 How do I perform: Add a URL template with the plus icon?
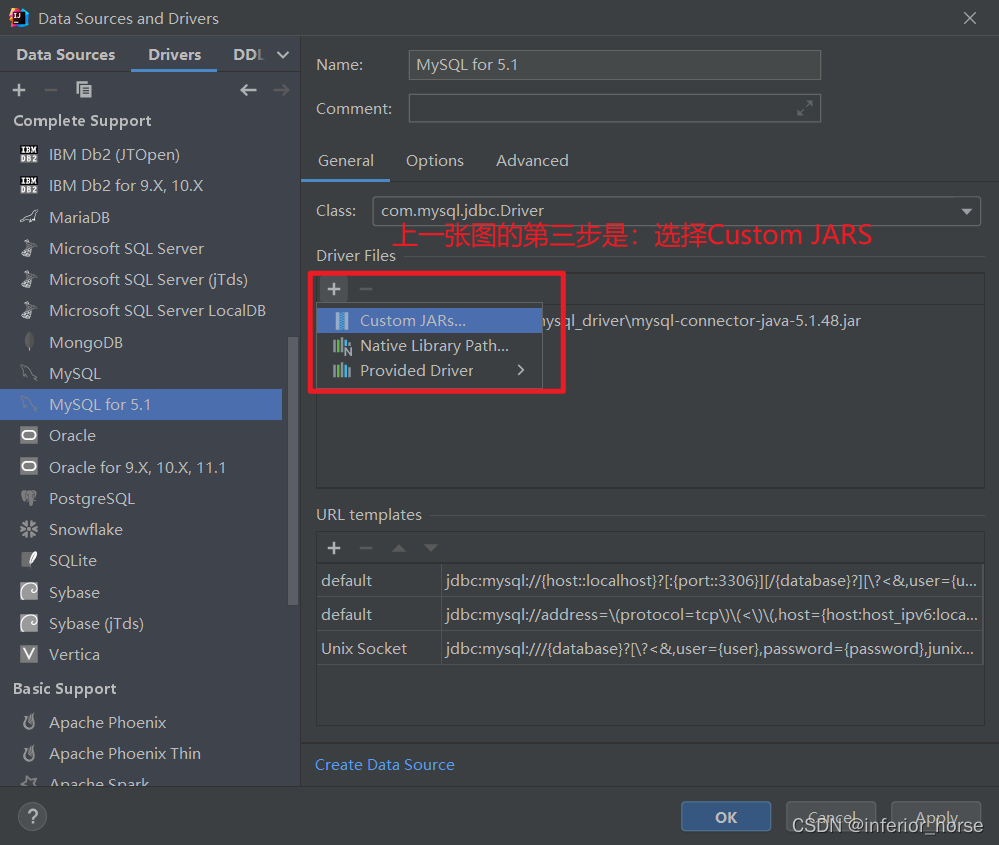(x=333, y=547)
